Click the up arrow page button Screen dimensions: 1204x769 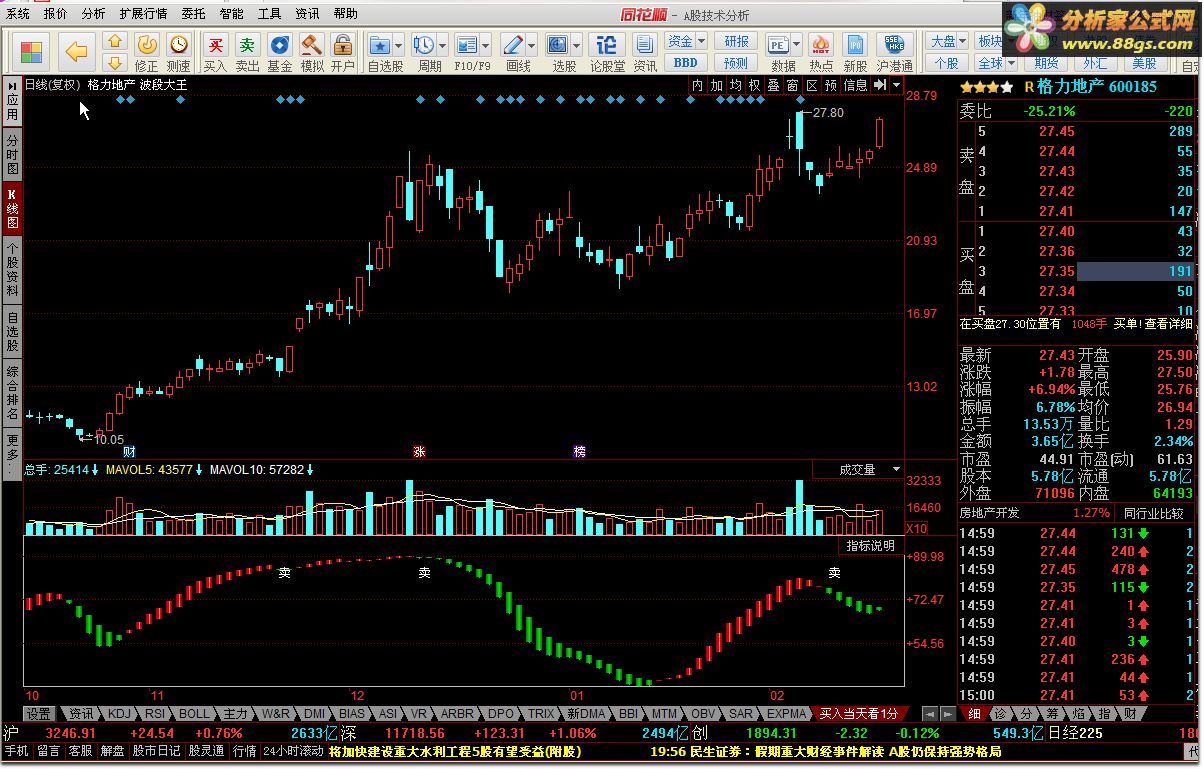[115, 41]
